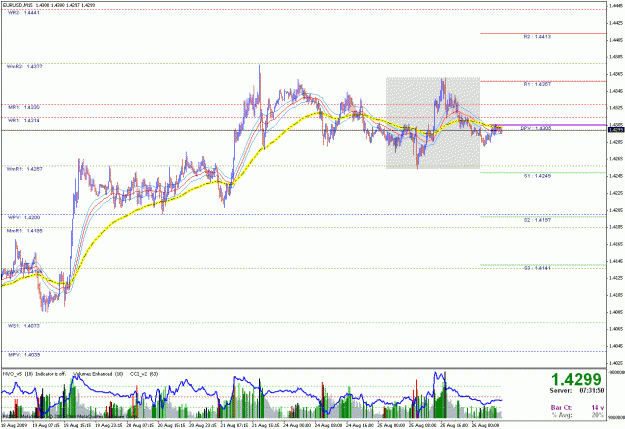Select the MmR1: 1.4185 level label

click(24, 231)
